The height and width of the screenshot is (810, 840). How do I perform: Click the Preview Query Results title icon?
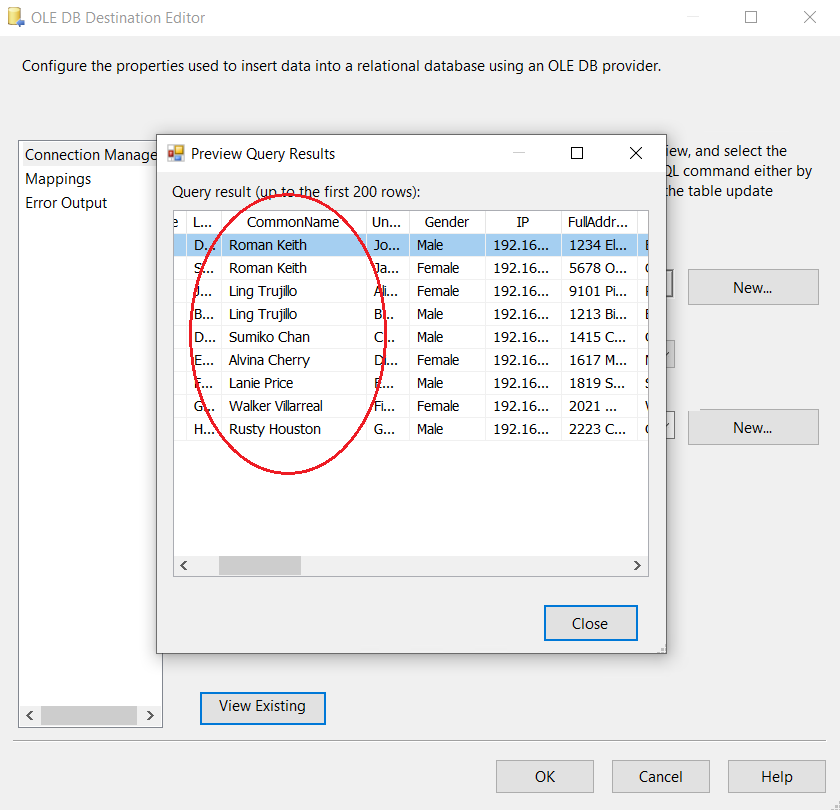176,153
